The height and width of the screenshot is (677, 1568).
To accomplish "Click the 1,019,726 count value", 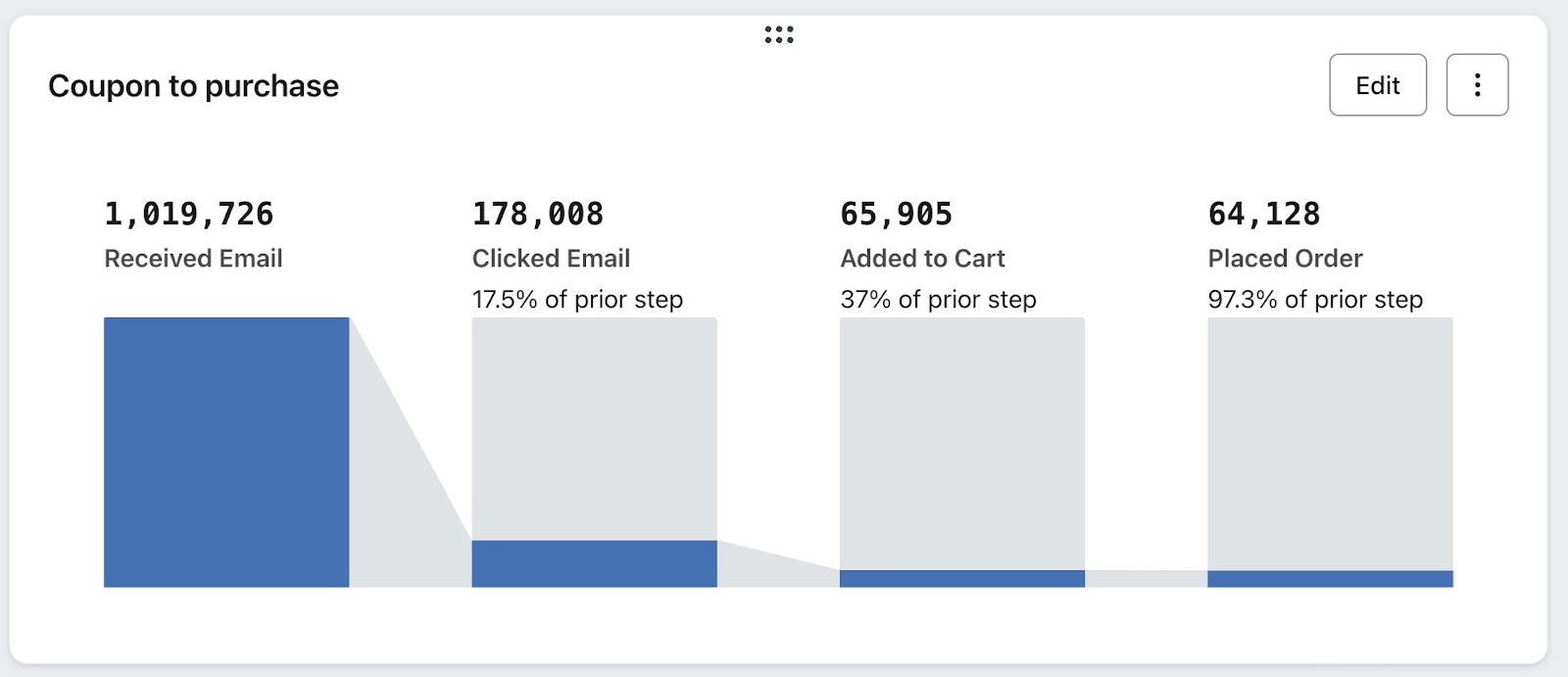I will click(189, 214).
